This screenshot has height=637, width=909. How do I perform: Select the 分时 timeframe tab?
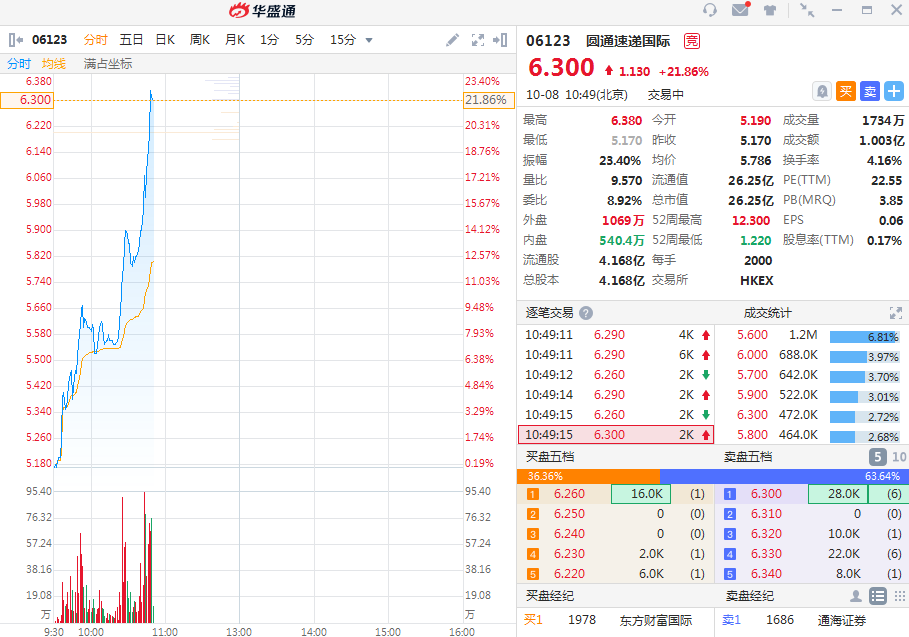pyautogui.click(x=96, y=39)
